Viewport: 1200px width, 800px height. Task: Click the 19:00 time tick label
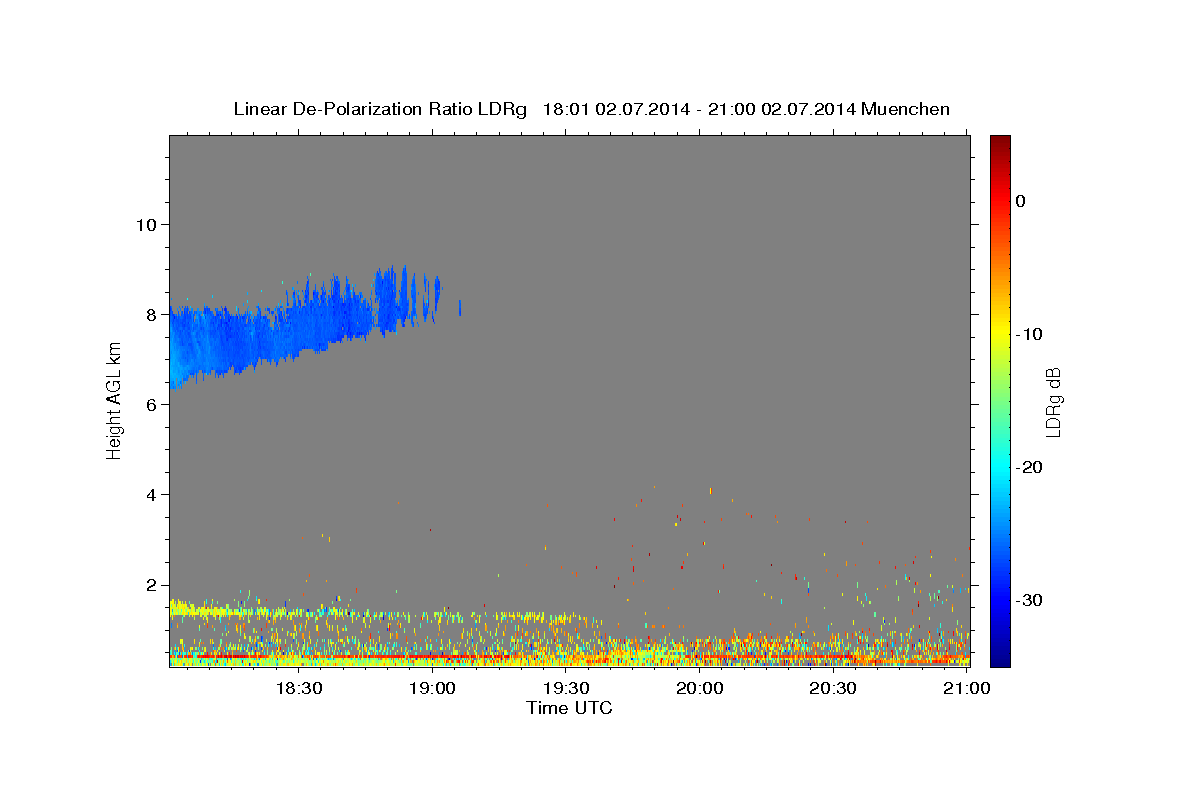click(431, 688)
